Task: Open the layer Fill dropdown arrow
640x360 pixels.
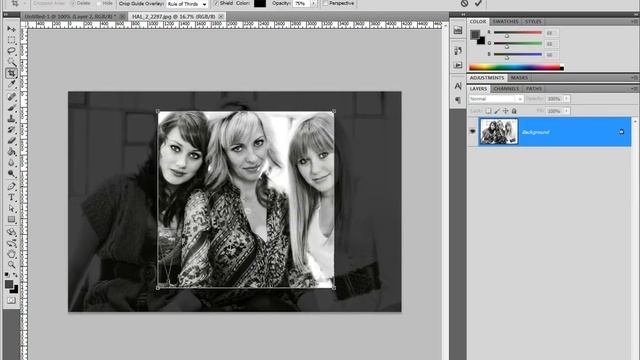Action: click(x=567, y=111)
